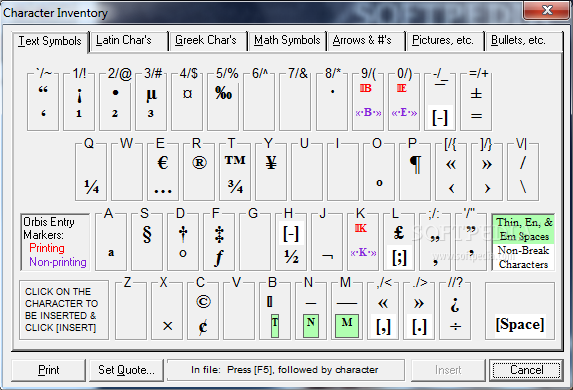Image resolution: width=573 pixels, height=390 pixels.
Task: Pick the green N en space
Action: point(311,325)
